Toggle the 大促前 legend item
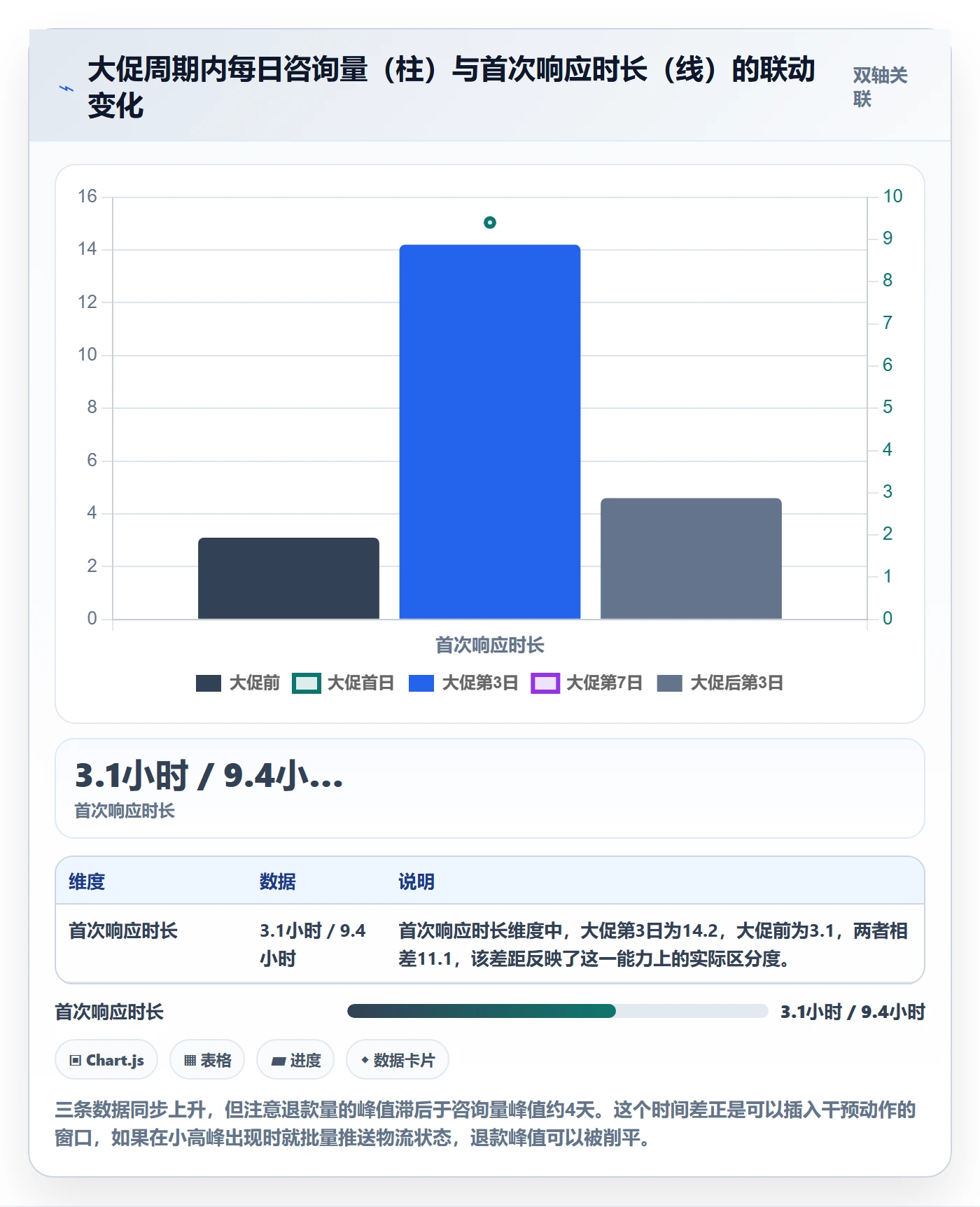 [x=238, y=683]
